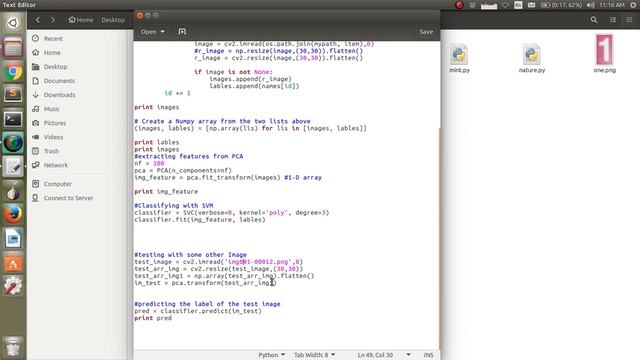
Task: Open Tab Width: 8 dropdown
Action: (314, 355)
